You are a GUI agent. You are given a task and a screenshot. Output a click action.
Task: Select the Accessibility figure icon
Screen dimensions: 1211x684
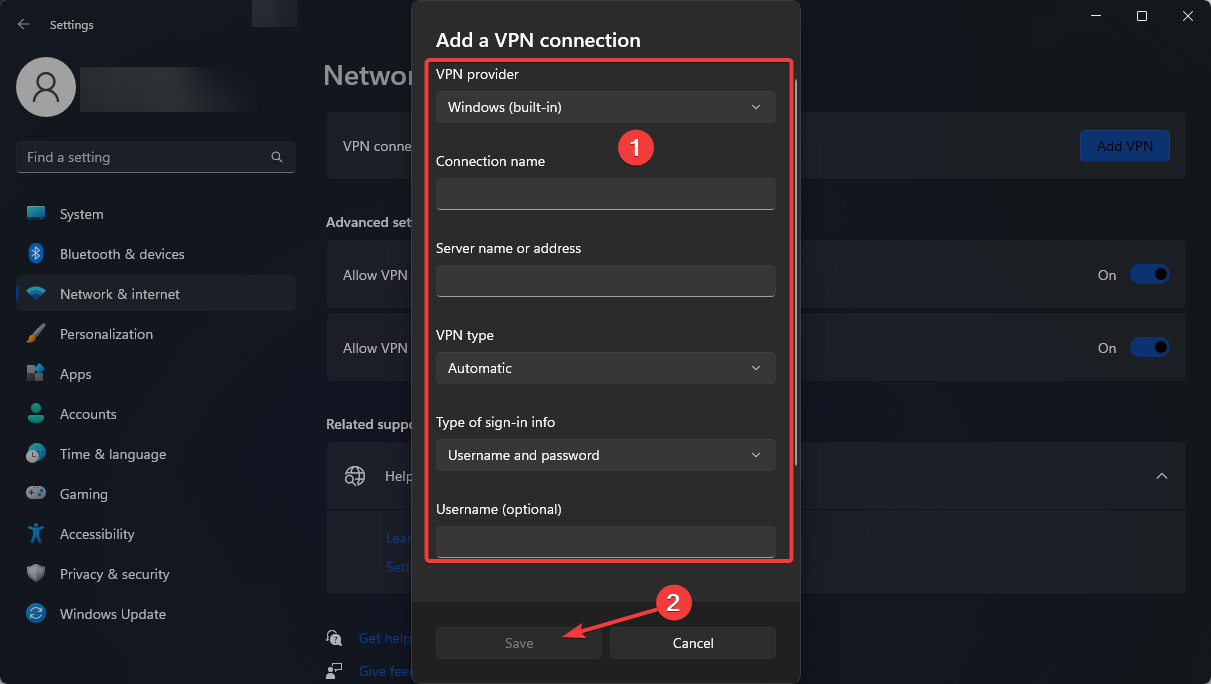click(x=36, y=534)
